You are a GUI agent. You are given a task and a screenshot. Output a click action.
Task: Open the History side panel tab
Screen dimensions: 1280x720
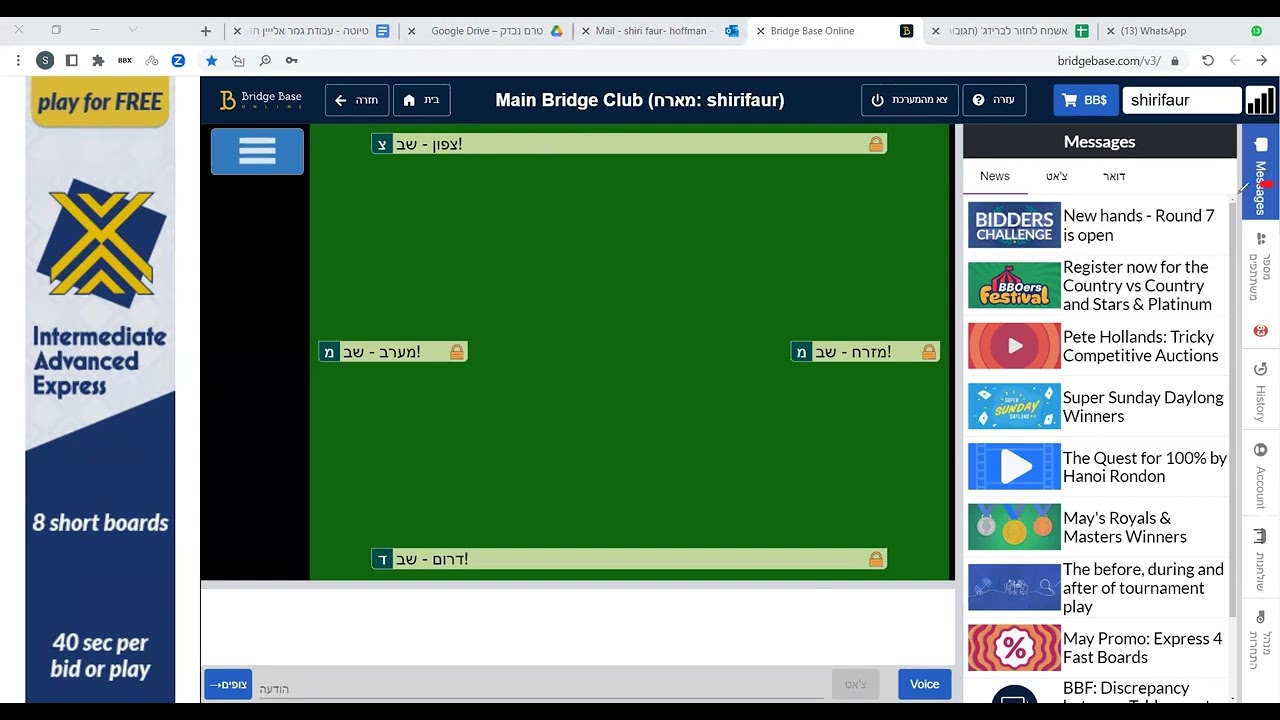pyautogui.click(x=1260, y=391)
